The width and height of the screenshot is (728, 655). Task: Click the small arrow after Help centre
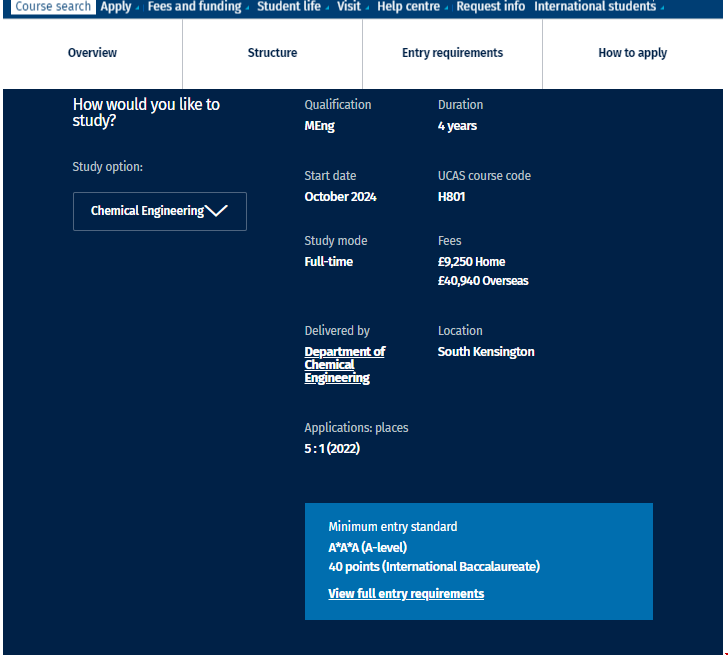point(446,9)
